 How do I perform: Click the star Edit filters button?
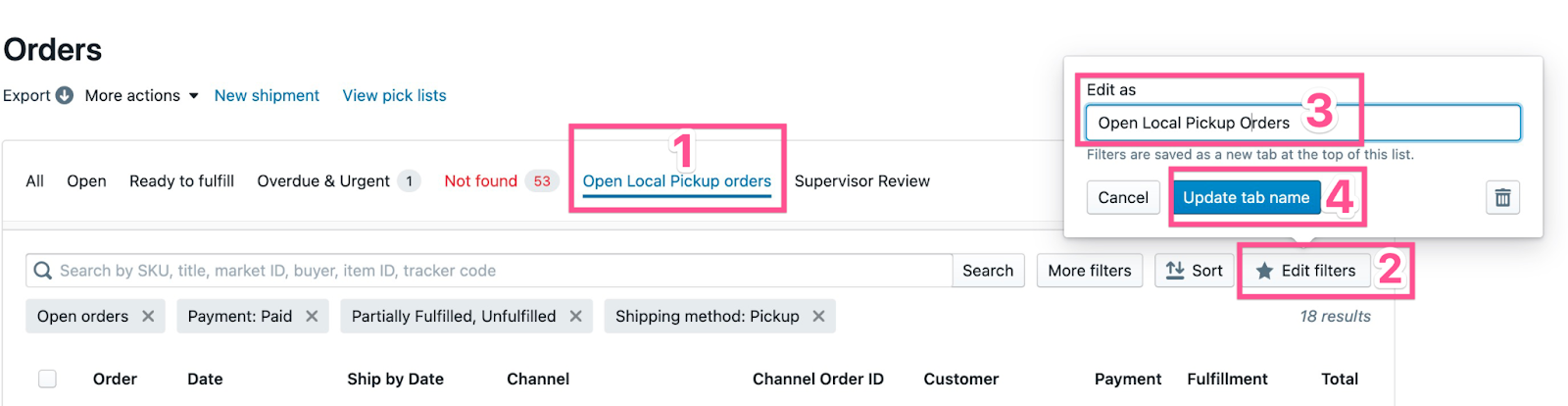tap(1306, 271)
